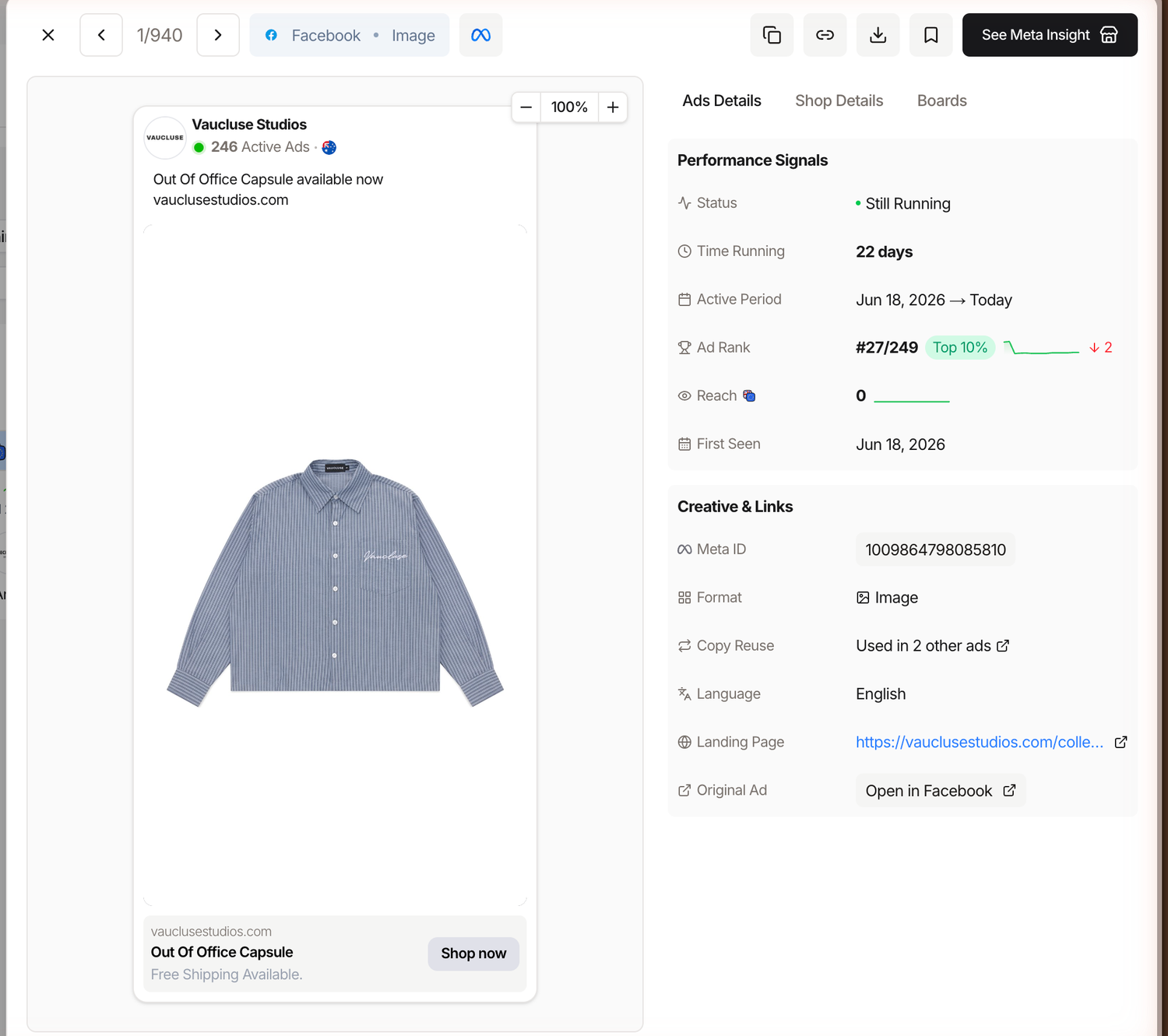Select the Ads Details tab

coord(722,100)
